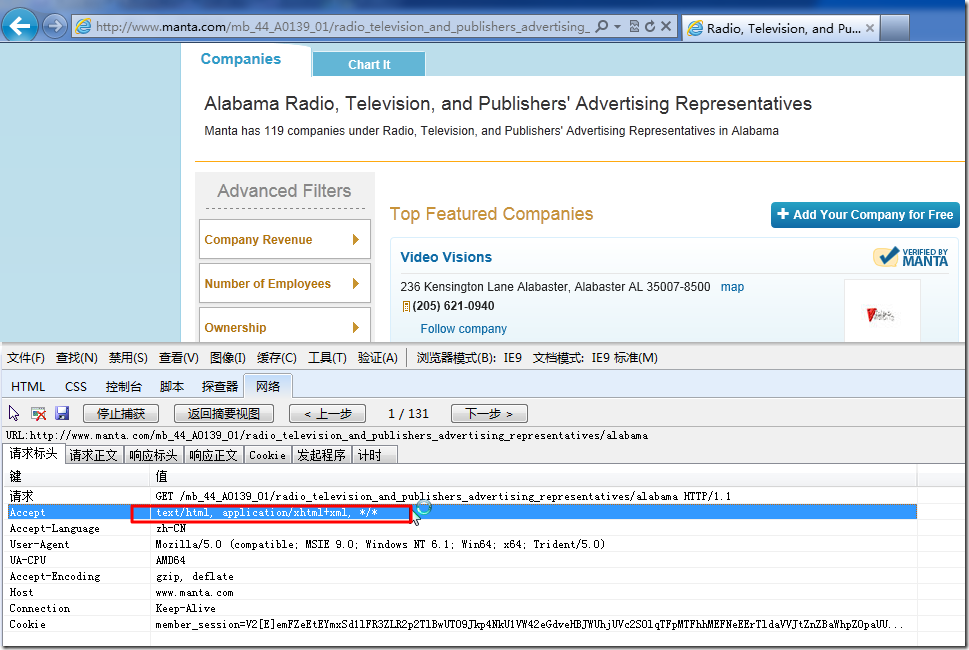Image resolution: width=969 pixels, height=650 pixels.
Task: Open the 图像(I) menu
Action: point(227,358)
